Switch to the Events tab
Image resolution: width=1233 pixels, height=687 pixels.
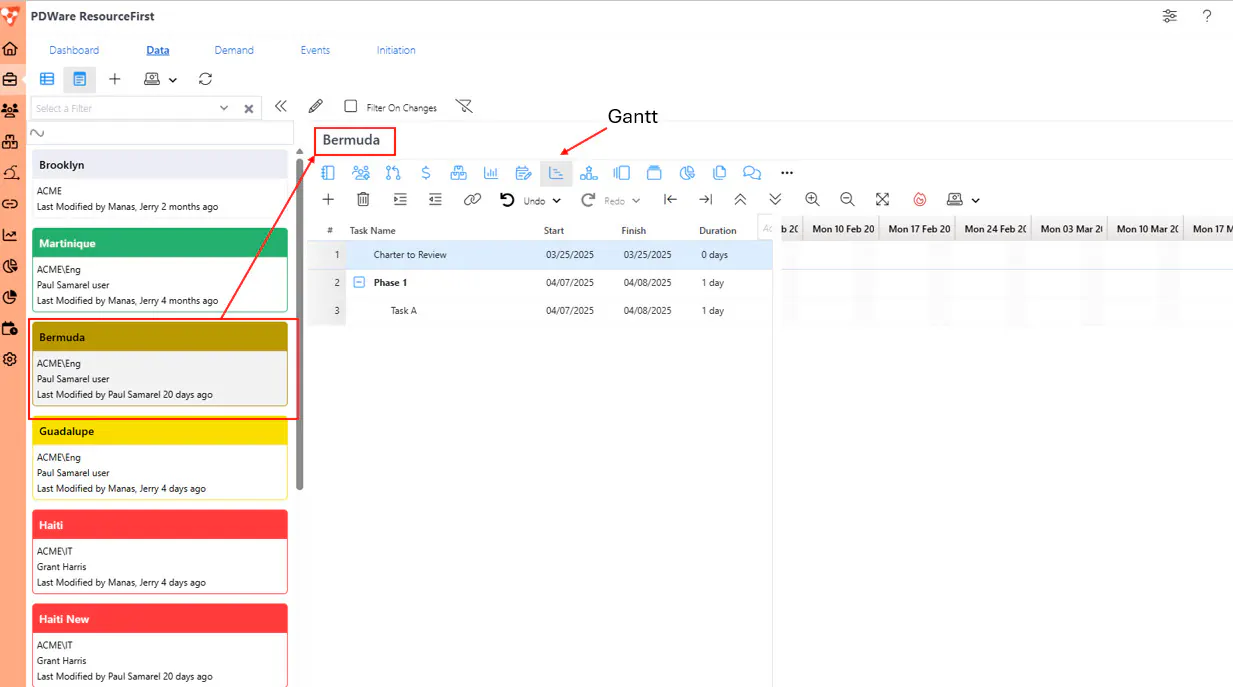(x=315, y=50)
